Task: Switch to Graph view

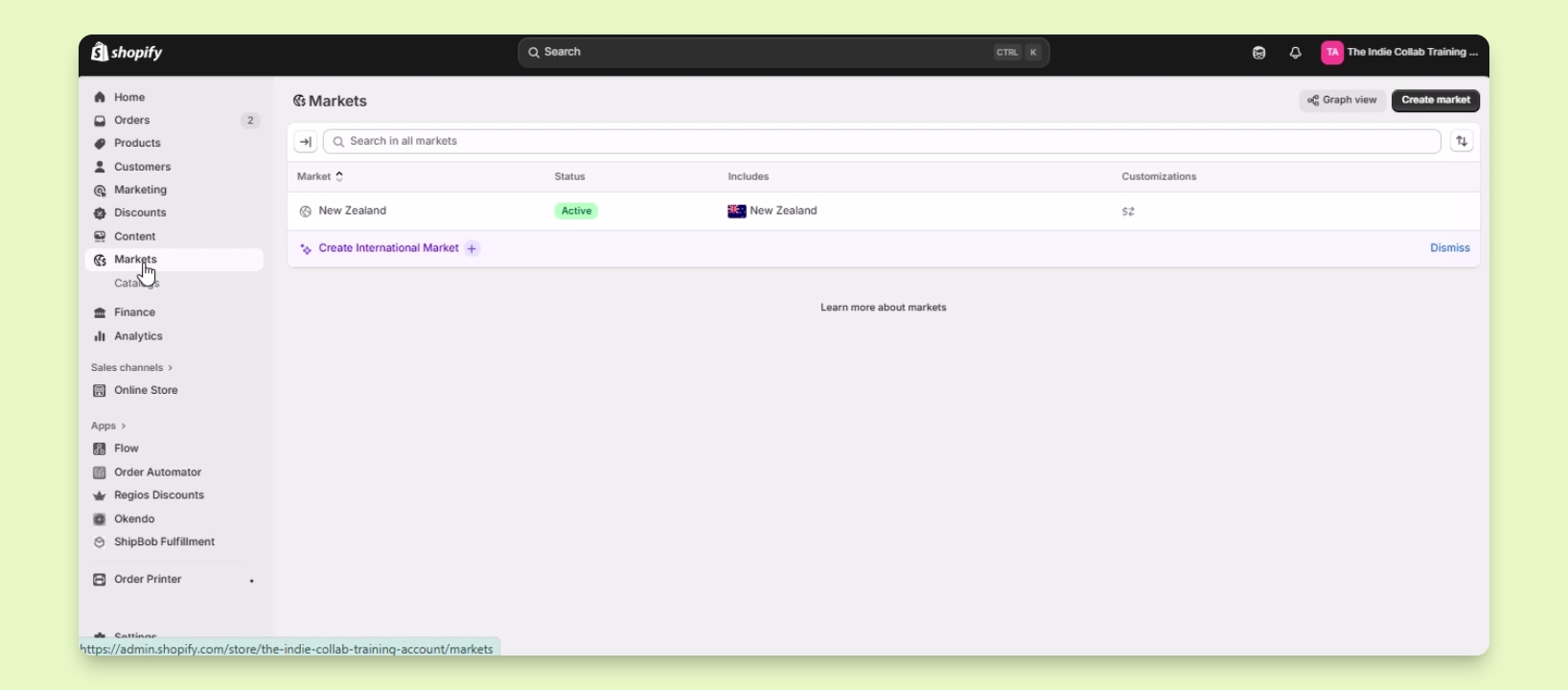Action: point(1343,101)
